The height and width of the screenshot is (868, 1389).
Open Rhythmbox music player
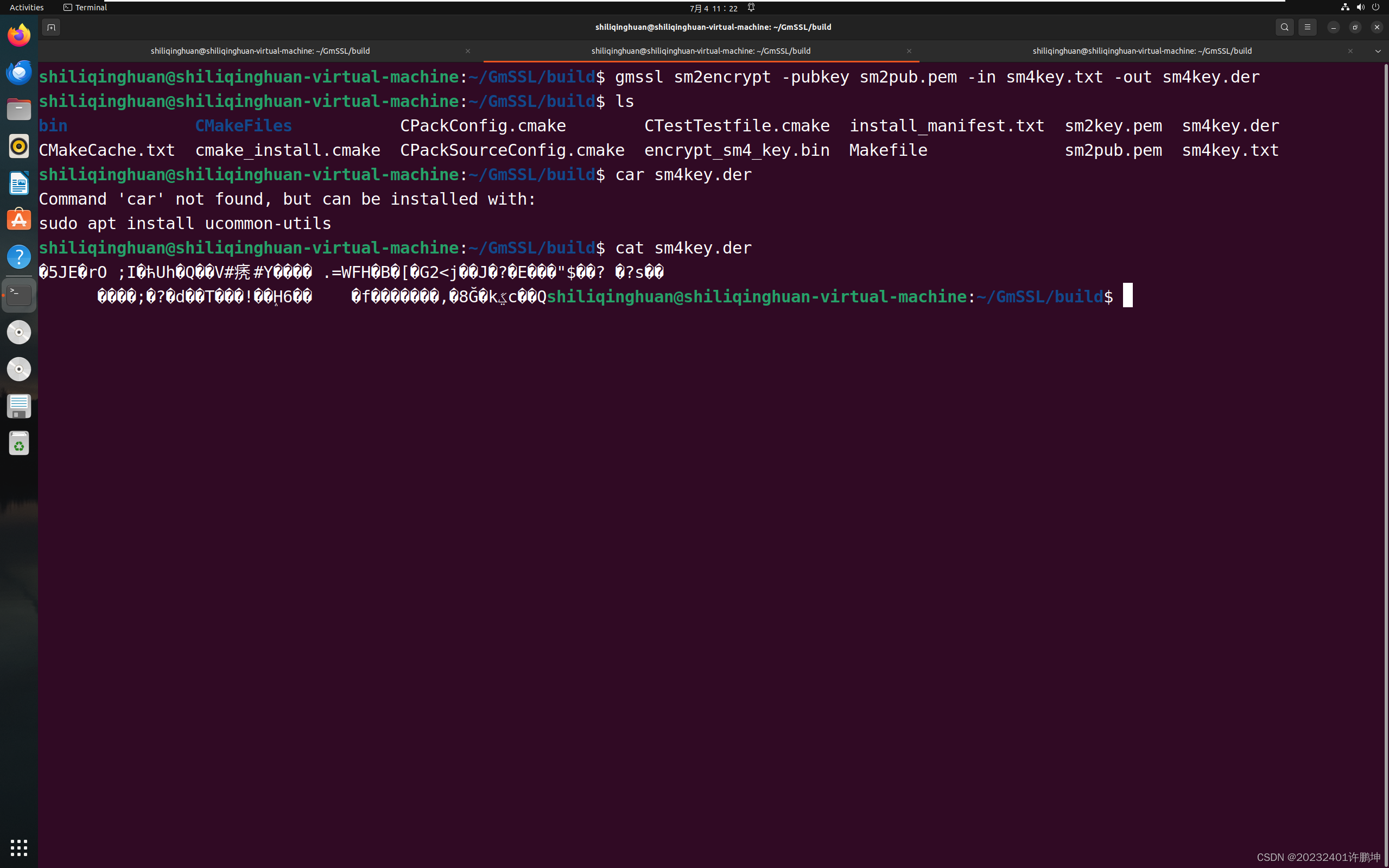pyautogui.click(x=19, y=147)
